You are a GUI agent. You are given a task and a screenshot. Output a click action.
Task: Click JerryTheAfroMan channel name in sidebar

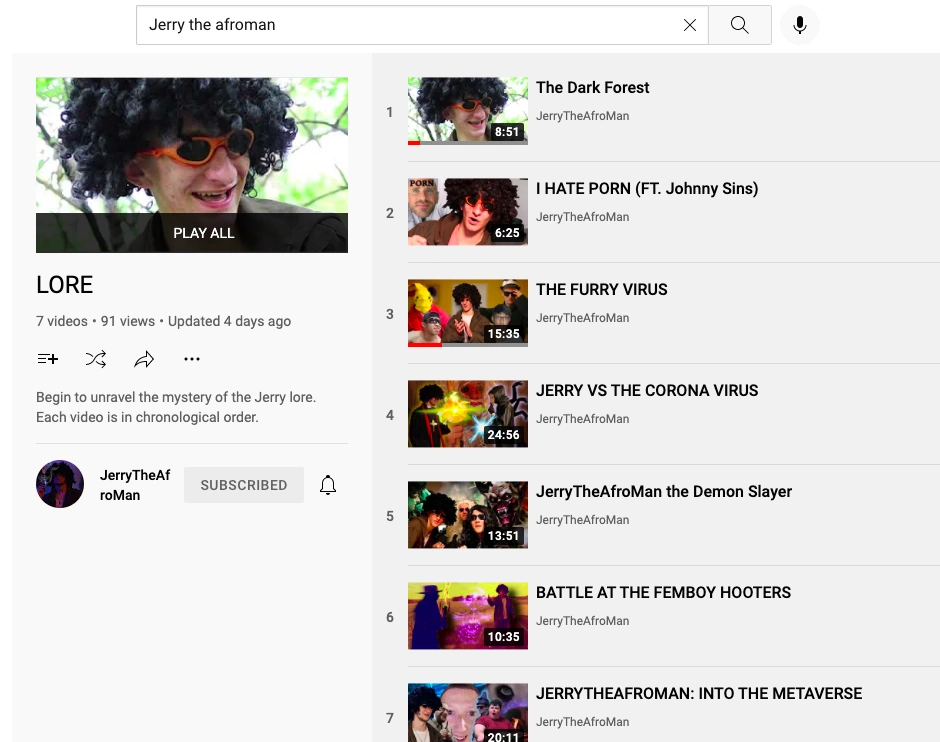pos(135,485)
